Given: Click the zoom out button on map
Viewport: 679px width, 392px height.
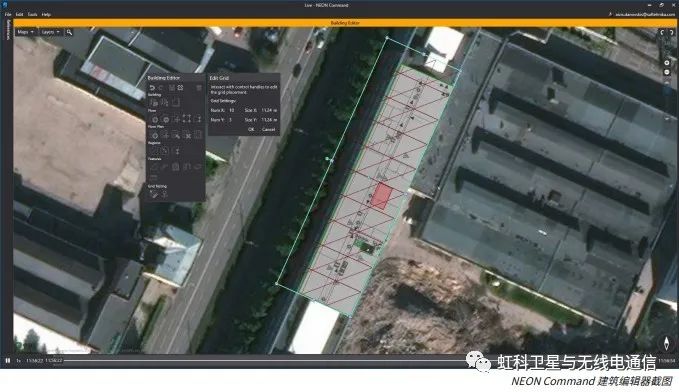Looking at the screenshot, I should tap(667, 72).
